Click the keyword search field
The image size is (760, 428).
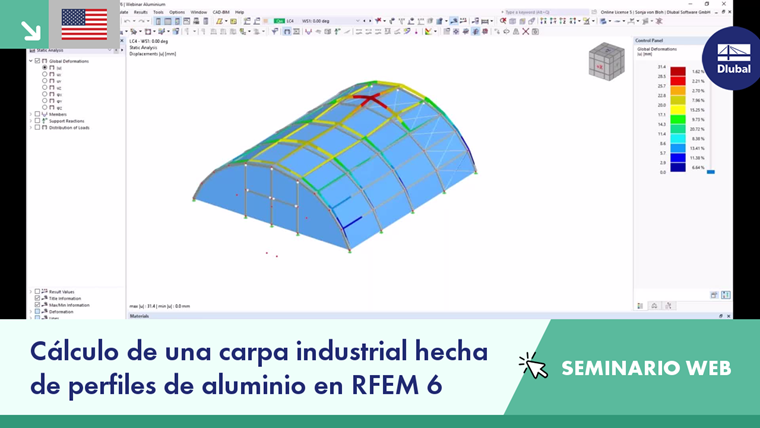tap(545, 12)
